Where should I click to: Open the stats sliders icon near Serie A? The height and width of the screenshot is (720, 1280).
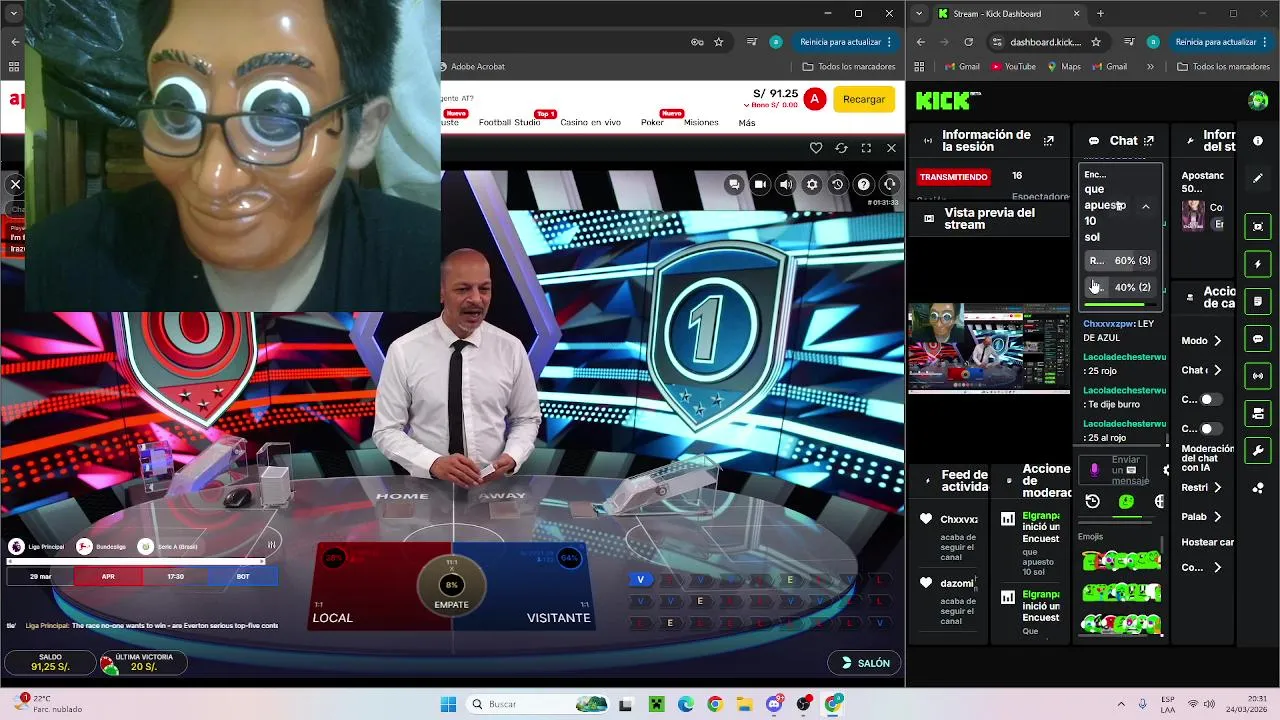pos(271,545)
